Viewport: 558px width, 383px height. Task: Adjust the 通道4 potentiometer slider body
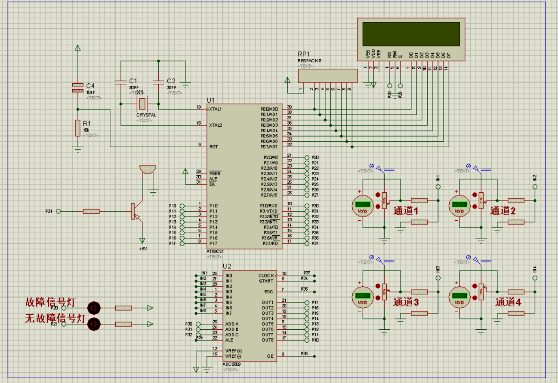pos(481,292)
